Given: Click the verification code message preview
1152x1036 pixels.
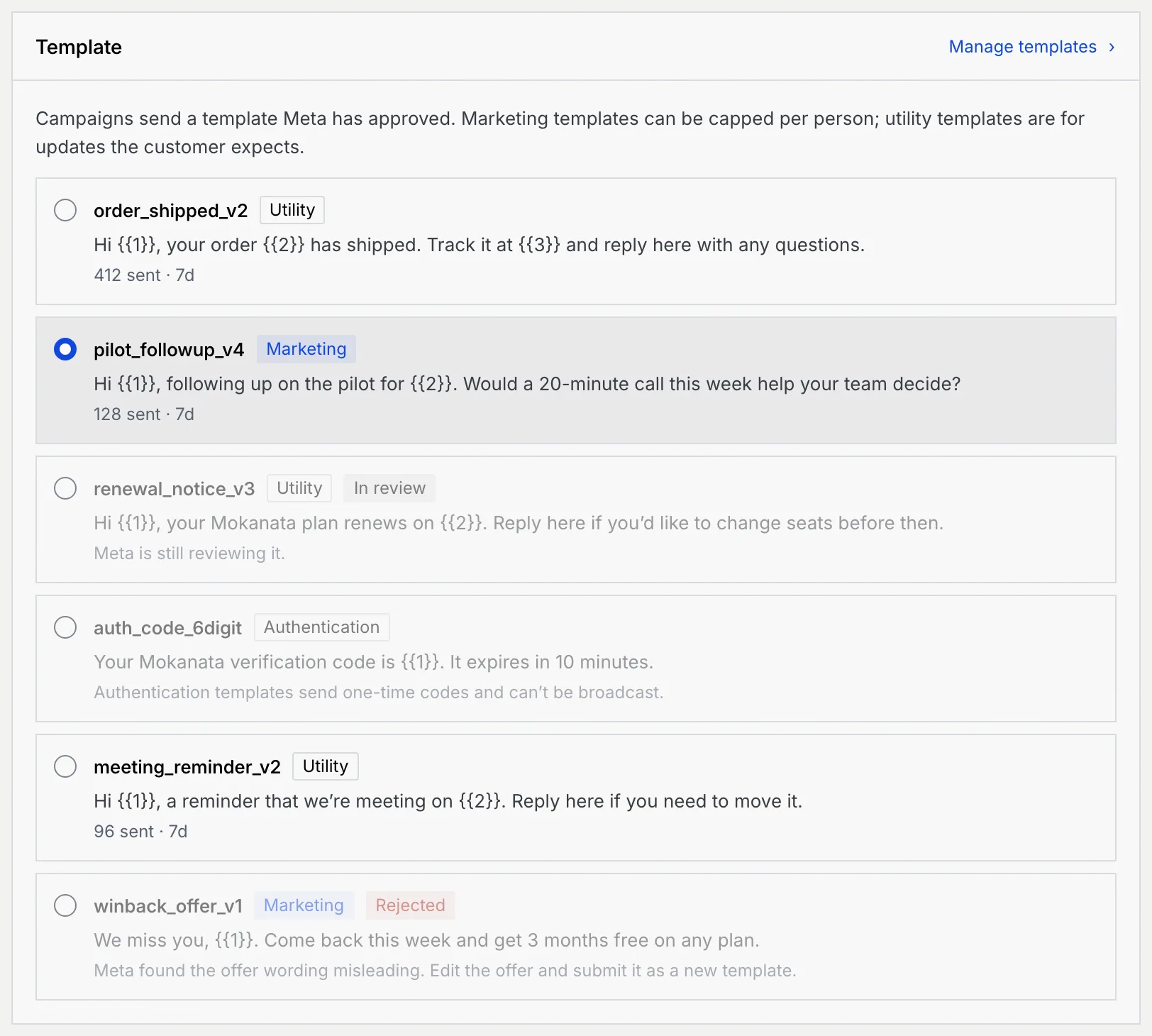Looking at the screenshot, I should click(x=374, y=662).
